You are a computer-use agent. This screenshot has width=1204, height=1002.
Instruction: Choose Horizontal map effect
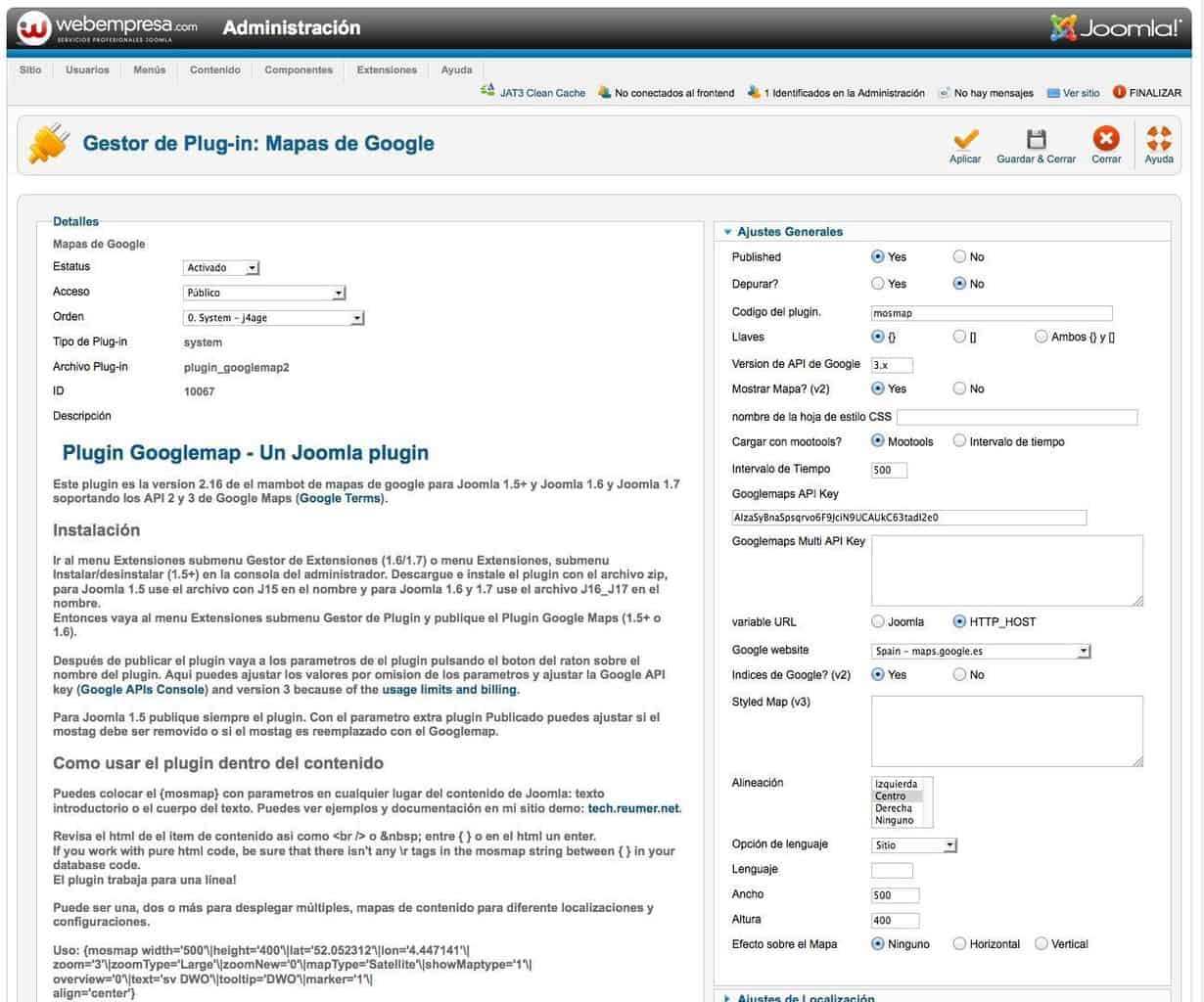(x=960, y=943)
